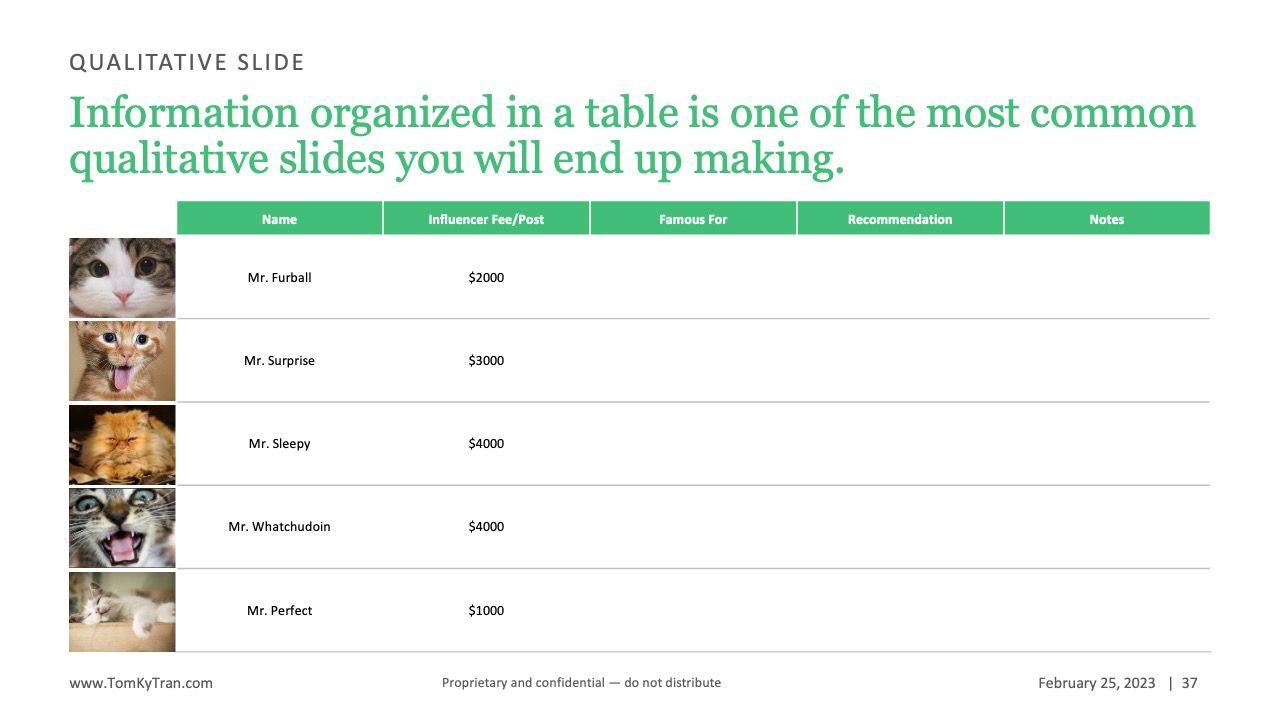
Task: Click the Notes column header
Action: tap(1107, 219)
